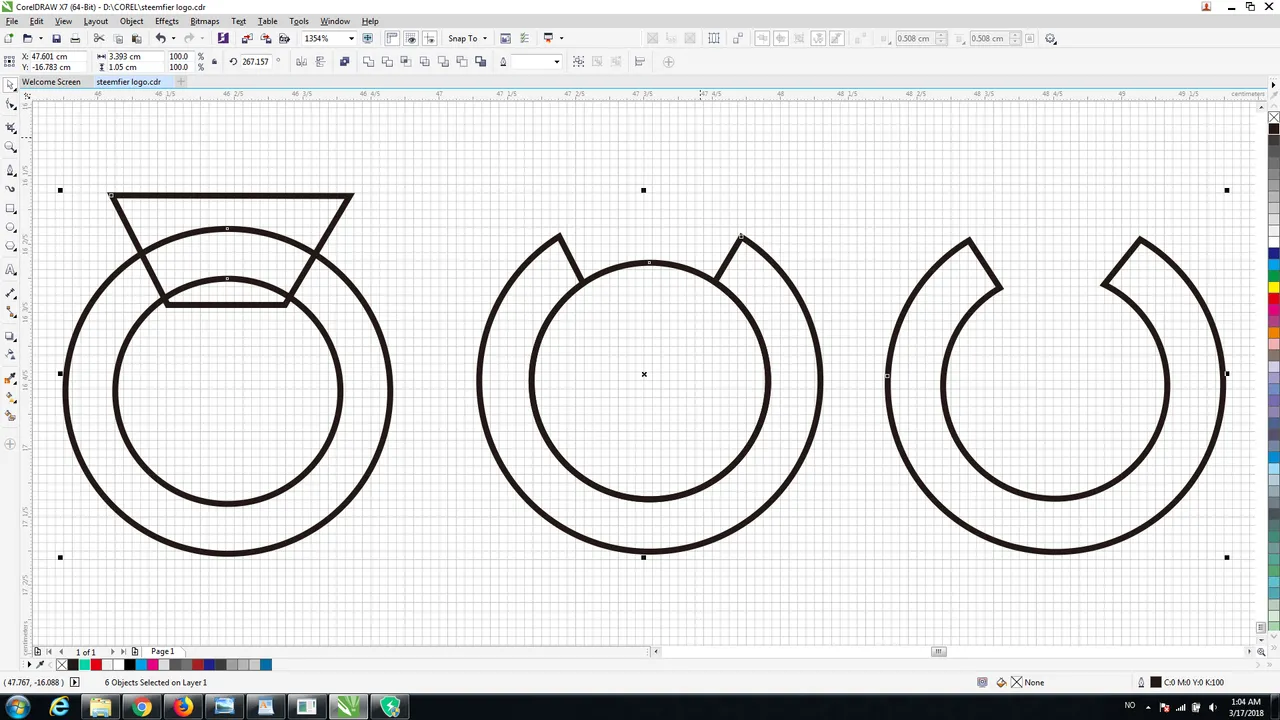1280x720 pixels.
Task: Select the Parallel Dimension tool
Action: coord(12,293)
